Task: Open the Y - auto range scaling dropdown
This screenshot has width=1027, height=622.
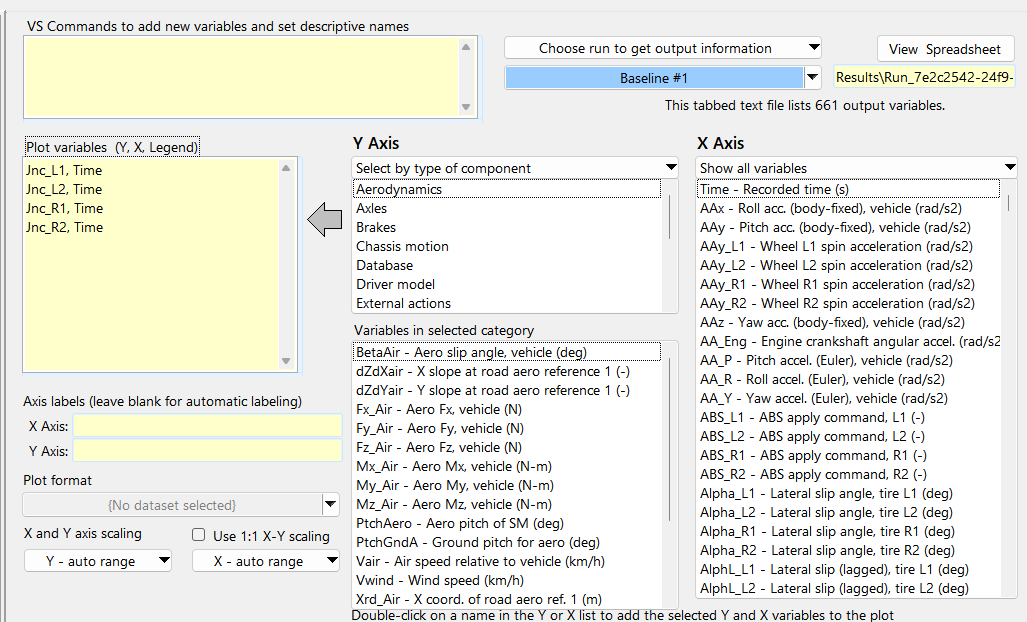Action: click(98, 561)
